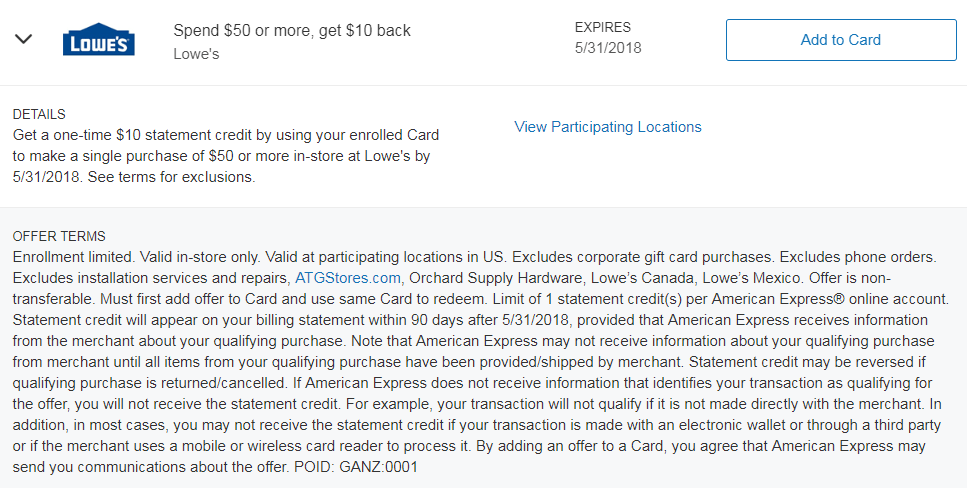Click the "Spend $50 or more" offer title
The height and width of the screenshot is (488, 967).
tap(292, 30)
